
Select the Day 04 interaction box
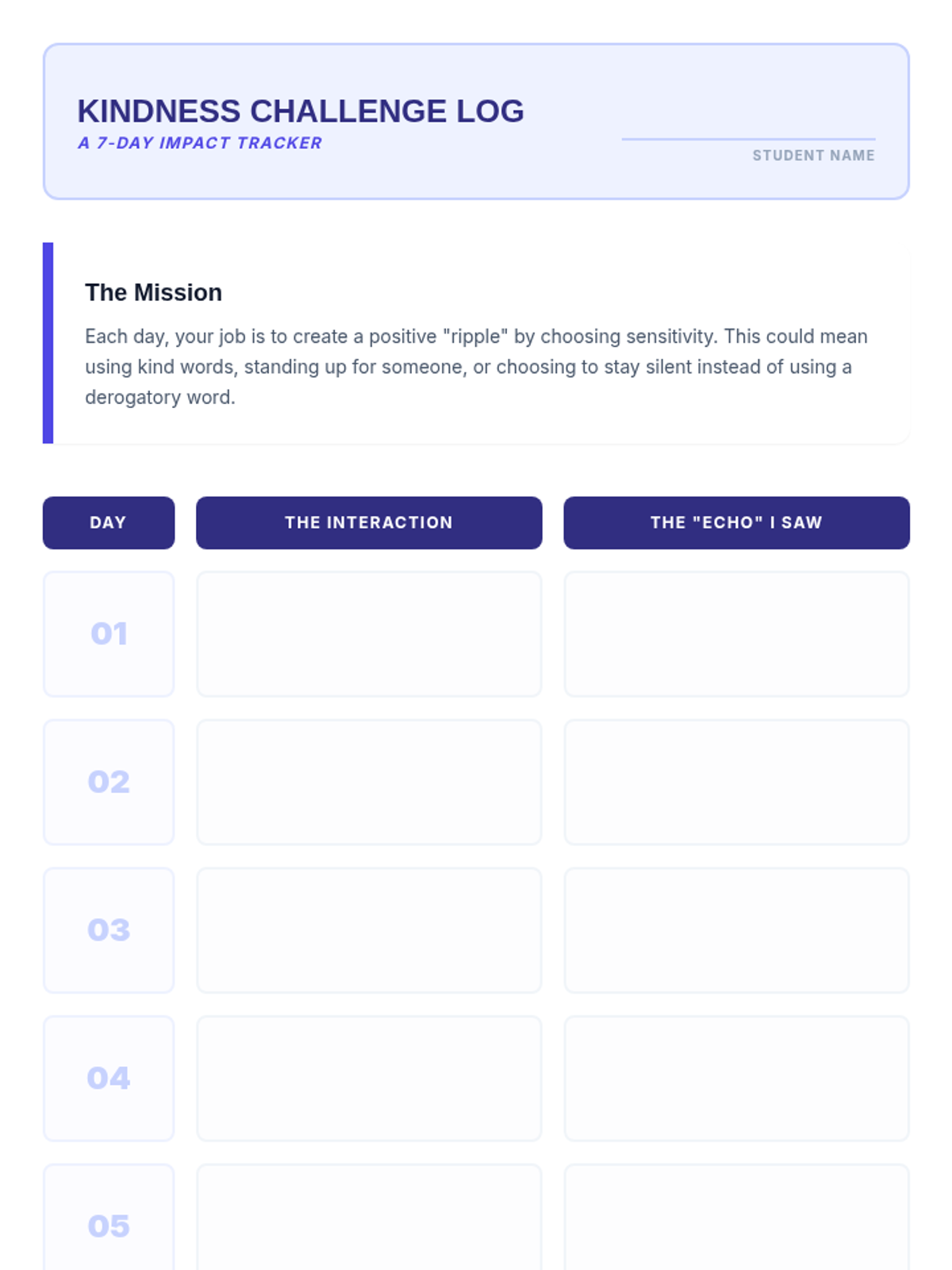(369, 1079)
